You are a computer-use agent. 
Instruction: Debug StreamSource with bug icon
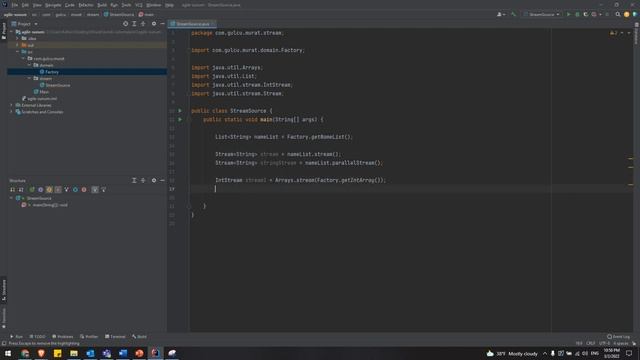pyautogui.click(x=577, y=14)
